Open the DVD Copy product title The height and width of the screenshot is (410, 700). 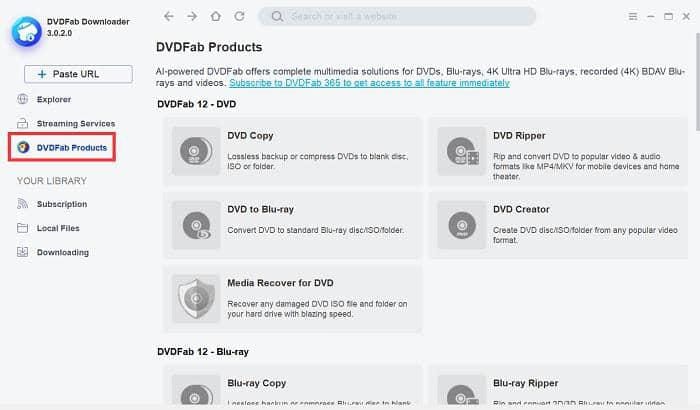point(250,136)
